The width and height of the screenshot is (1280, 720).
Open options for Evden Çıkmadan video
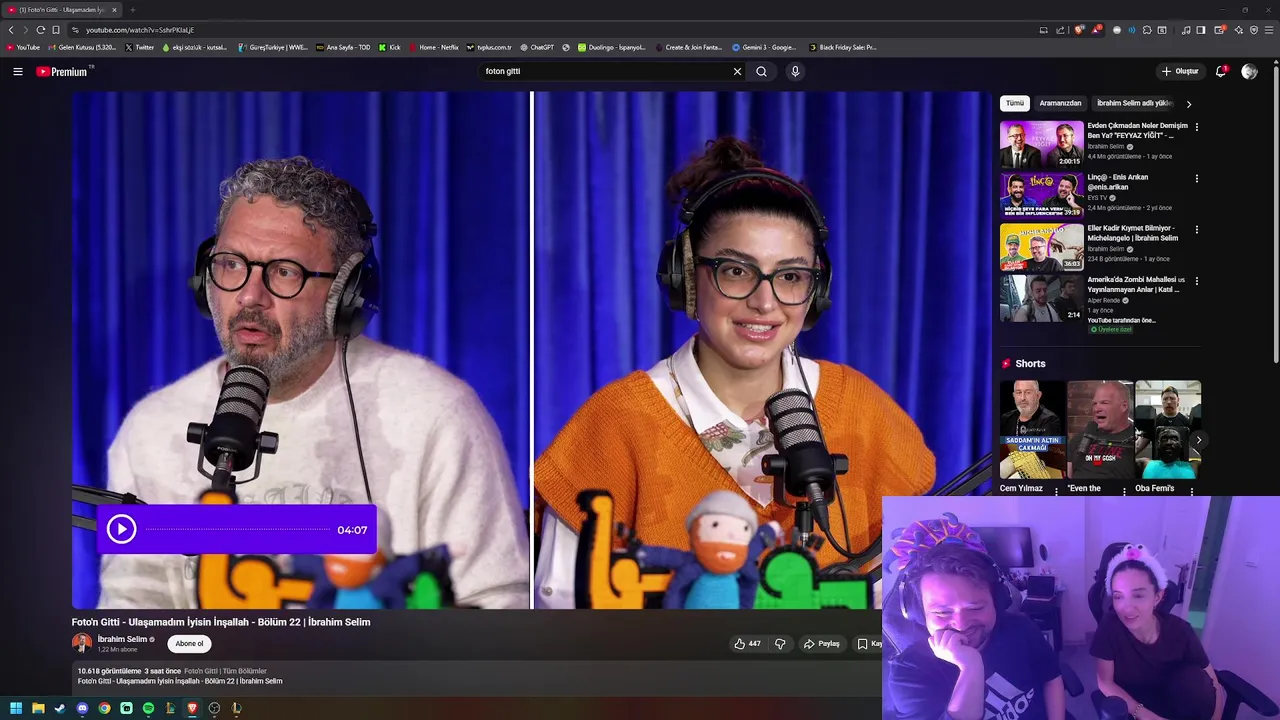1197,127
